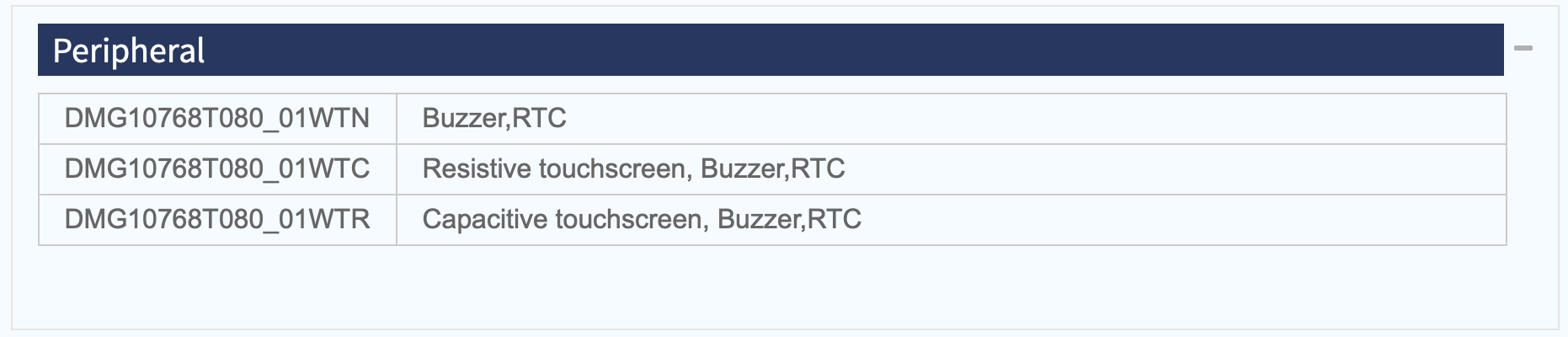Click the Buzzer,RTC cell of the WTN row

[952, 119]
